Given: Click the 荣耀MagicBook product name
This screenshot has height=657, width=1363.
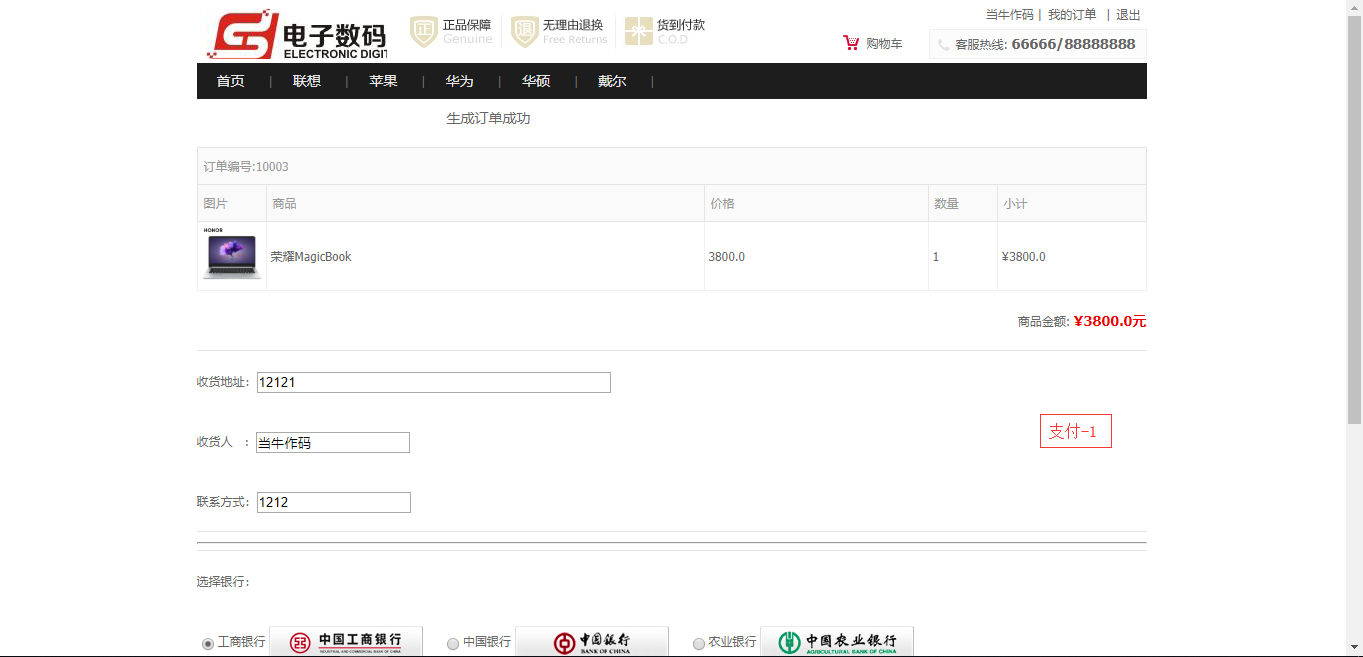Looking at the screenshot, I should pos(311,257).
